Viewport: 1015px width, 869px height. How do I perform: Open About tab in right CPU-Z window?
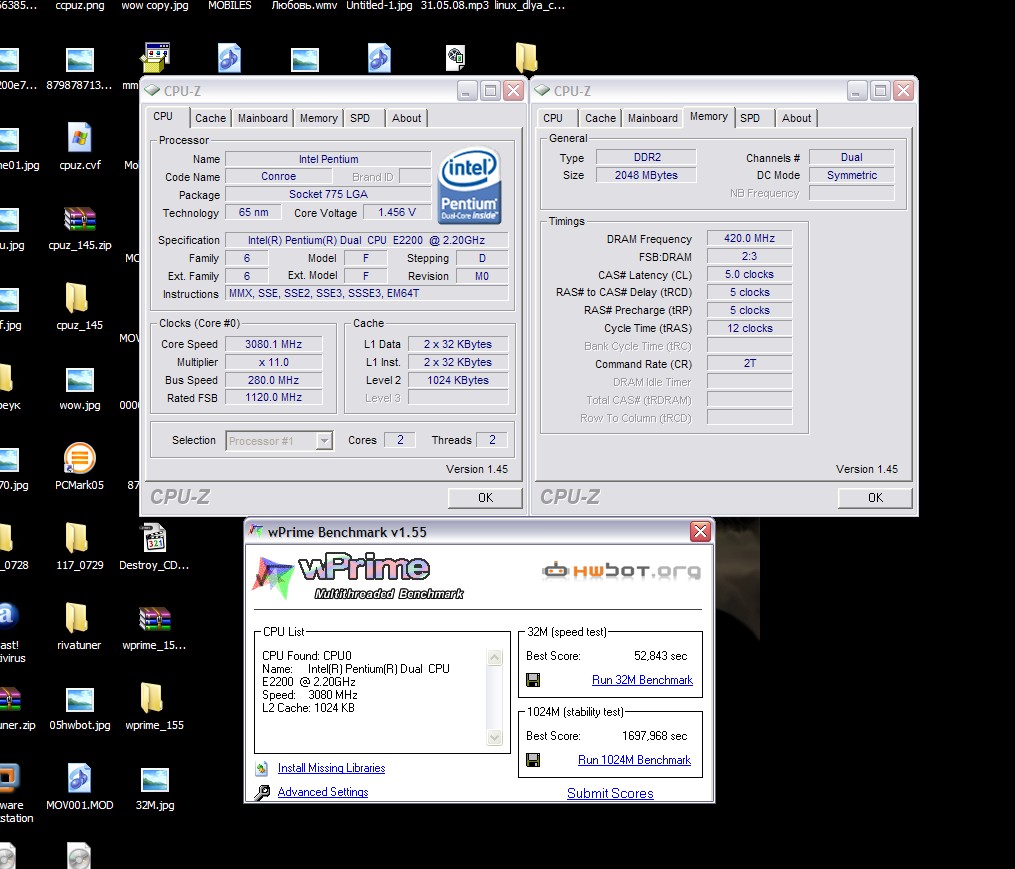[796, 118]
